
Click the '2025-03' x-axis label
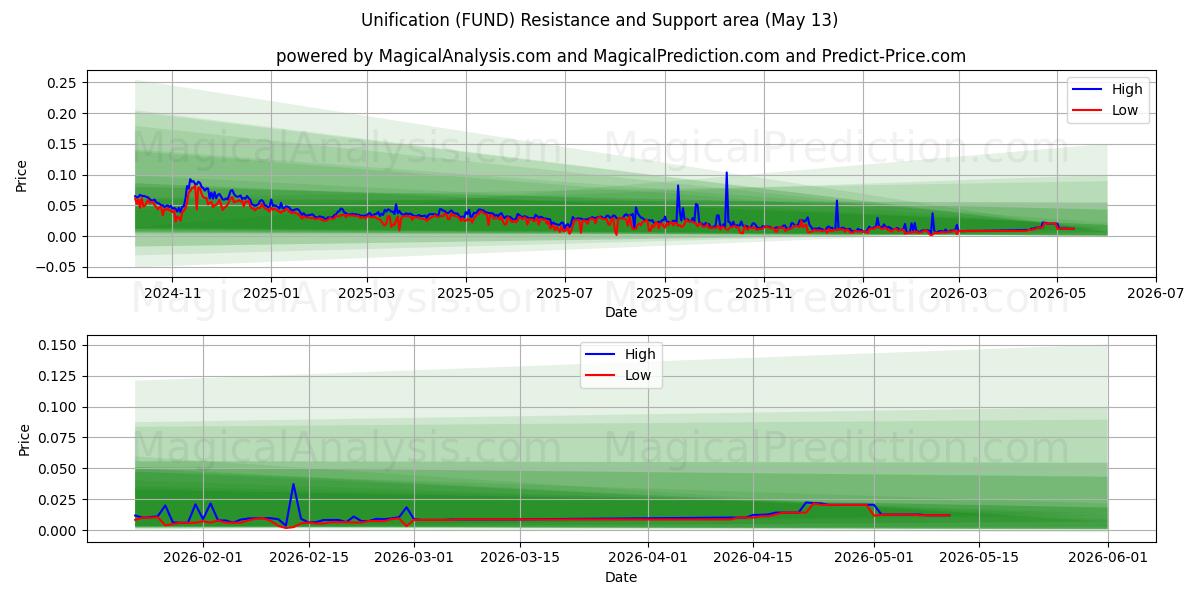pos(367,293)
